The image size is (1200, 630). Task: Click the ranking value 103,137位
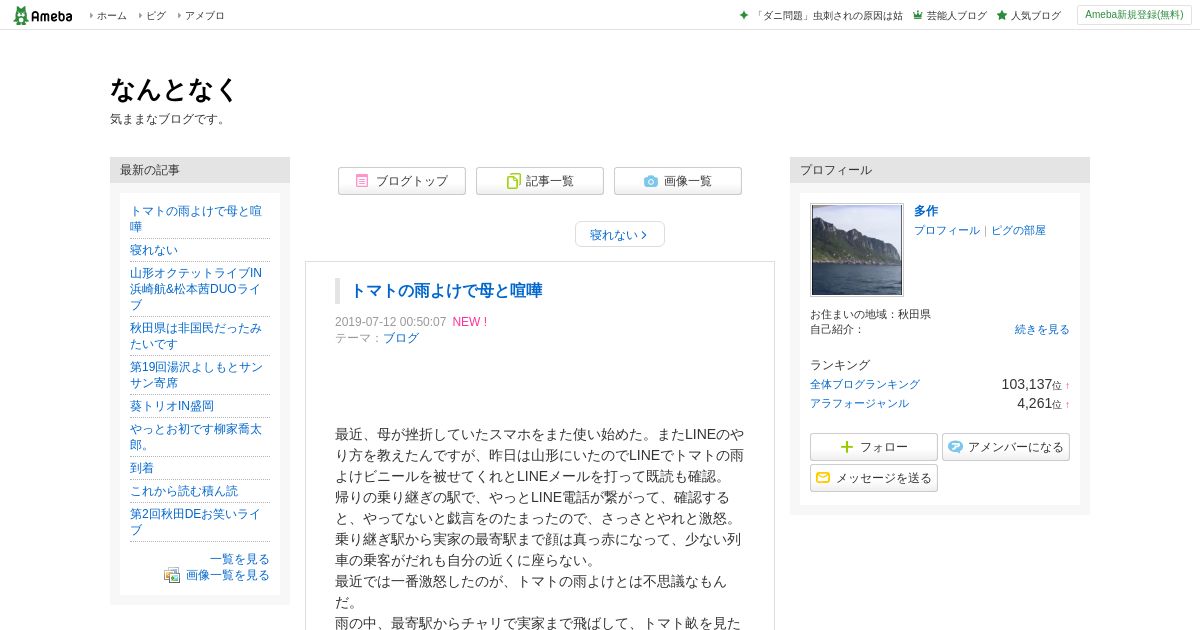(x=1031, y=384)
